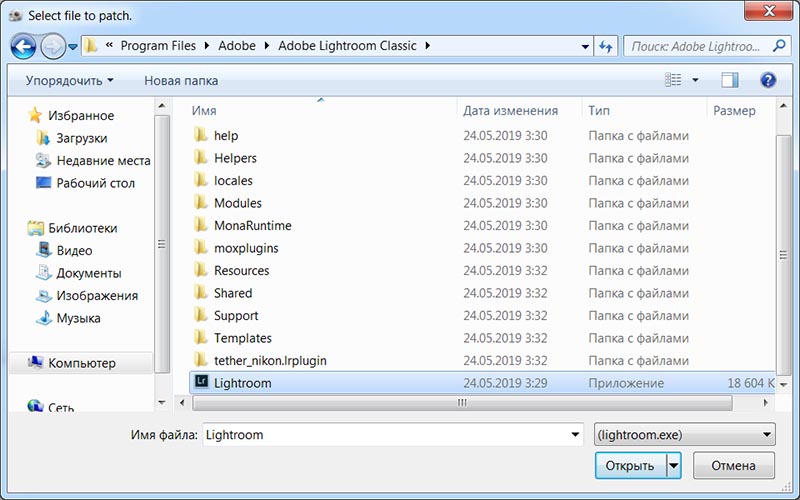Click horizontal scrollbar right arrow
Screen dimensions: 800x500
pyautogui.click(x=765, y=403)
